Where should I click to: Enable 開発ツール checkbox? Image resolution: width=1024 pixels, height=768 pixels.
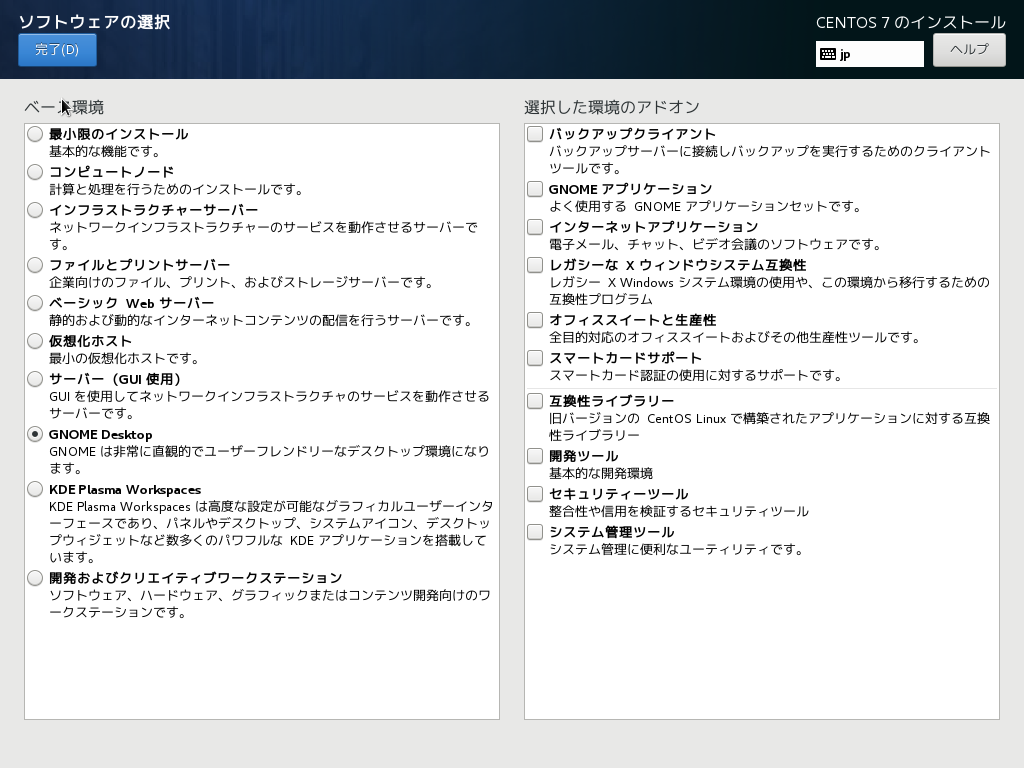[535, 455]
